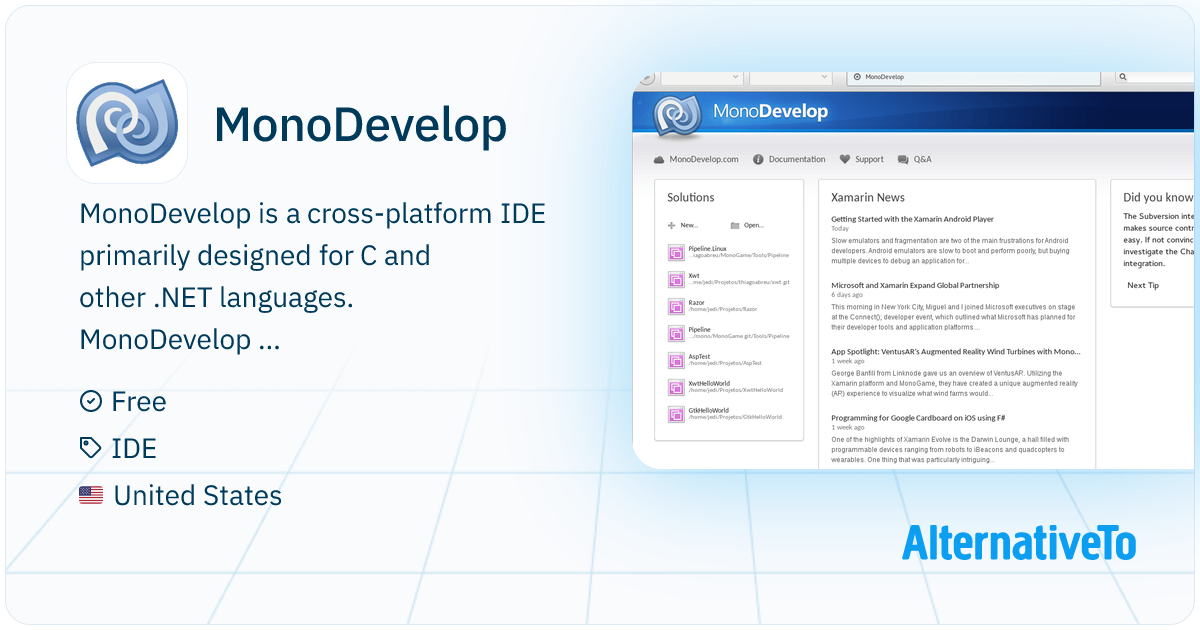Click the magnifier icon in the search box
The image size is (1200, 630).
(x=1123, y=77)
